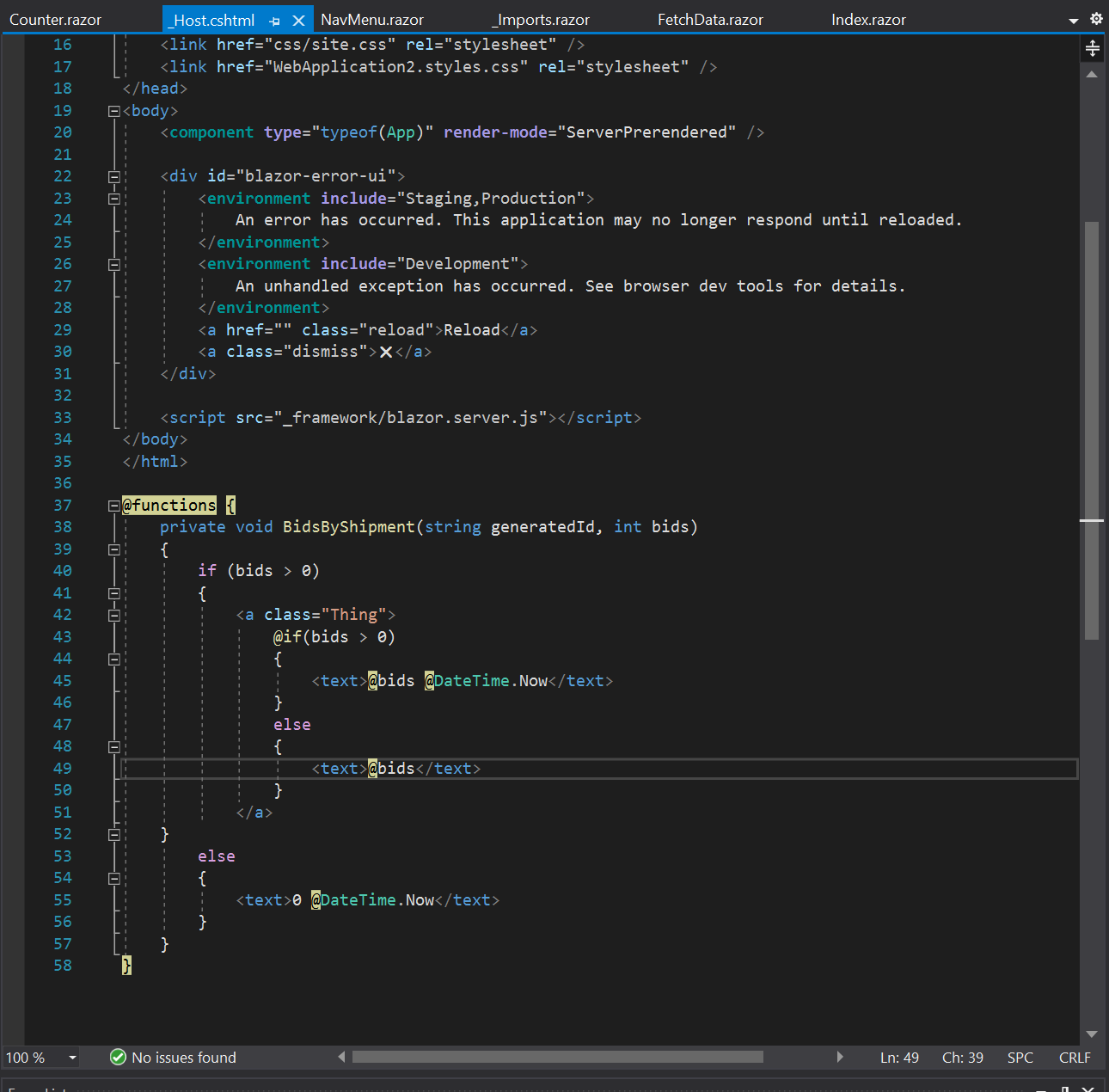Click the split editor icon above the scrollbar
This screenshot has width=1109, height=1092.
(1092, 49)
